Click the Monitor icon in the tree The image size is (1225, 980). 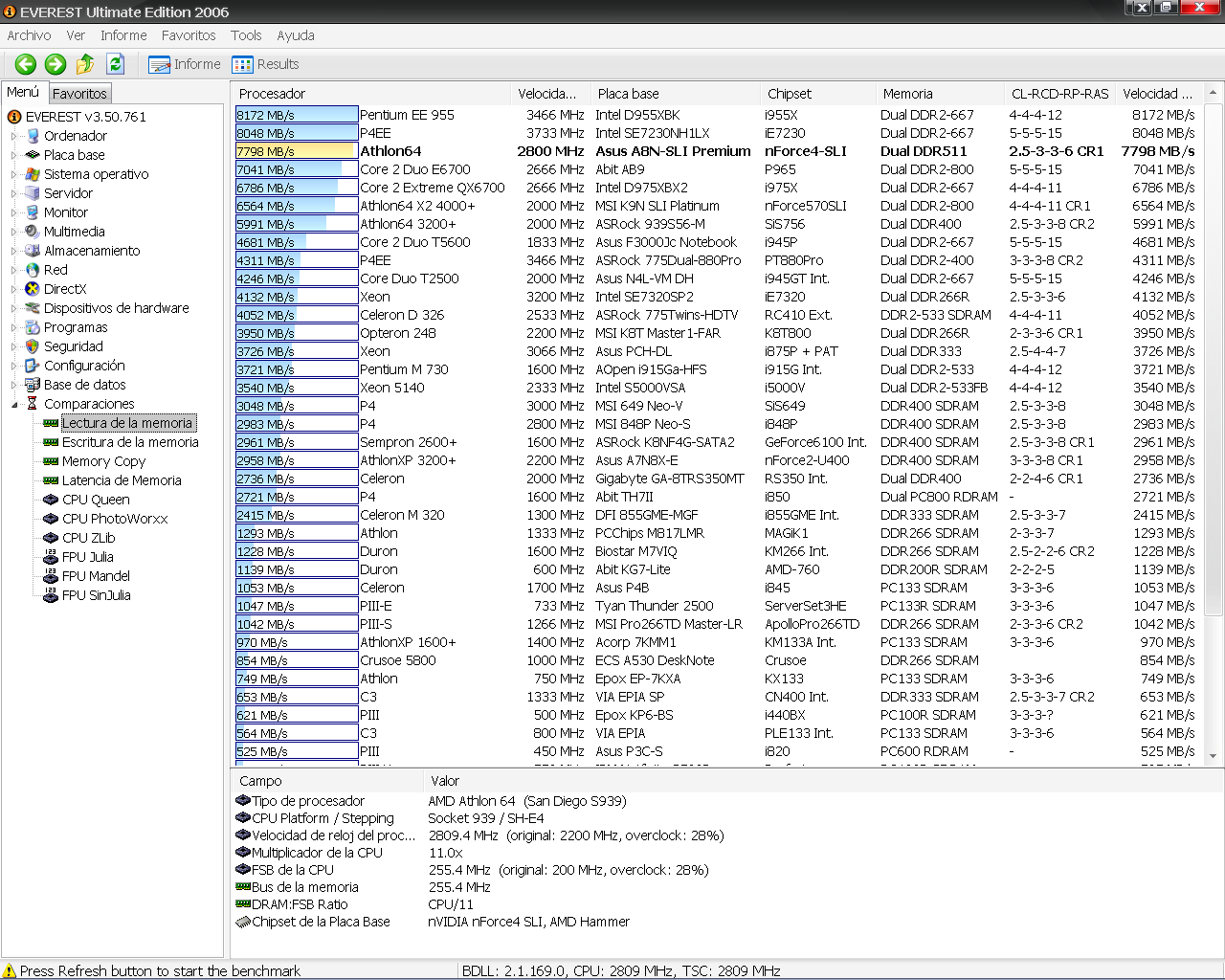33,212
